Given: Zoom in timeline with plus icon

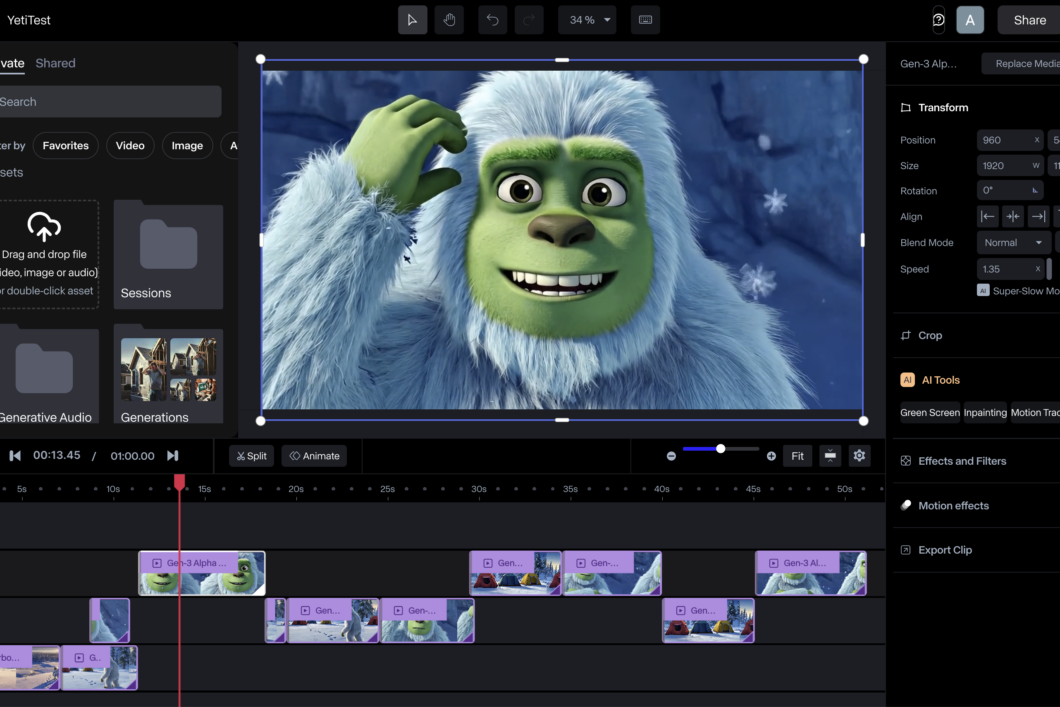Looking at the screenshot, I should 771,456.
